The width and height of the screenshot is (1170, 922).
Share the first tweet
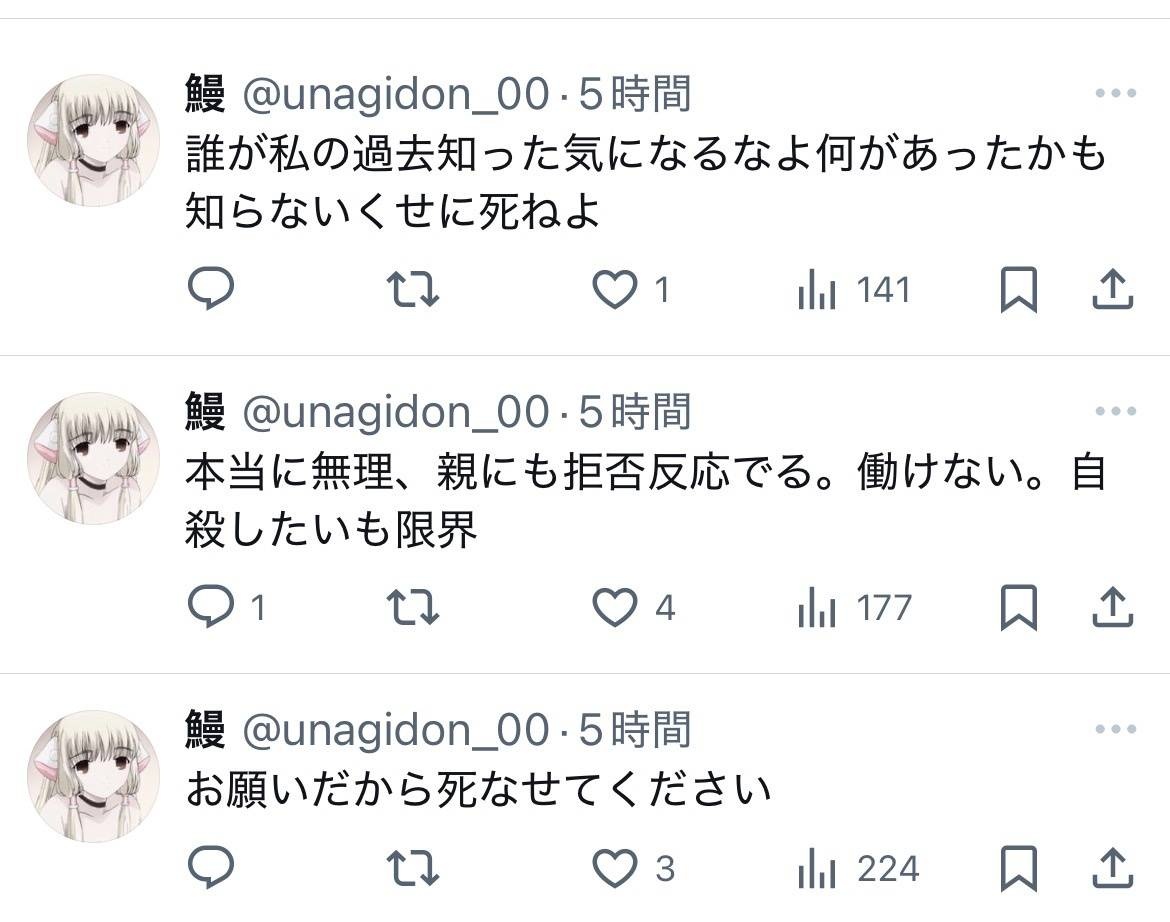pos(1111,289)
